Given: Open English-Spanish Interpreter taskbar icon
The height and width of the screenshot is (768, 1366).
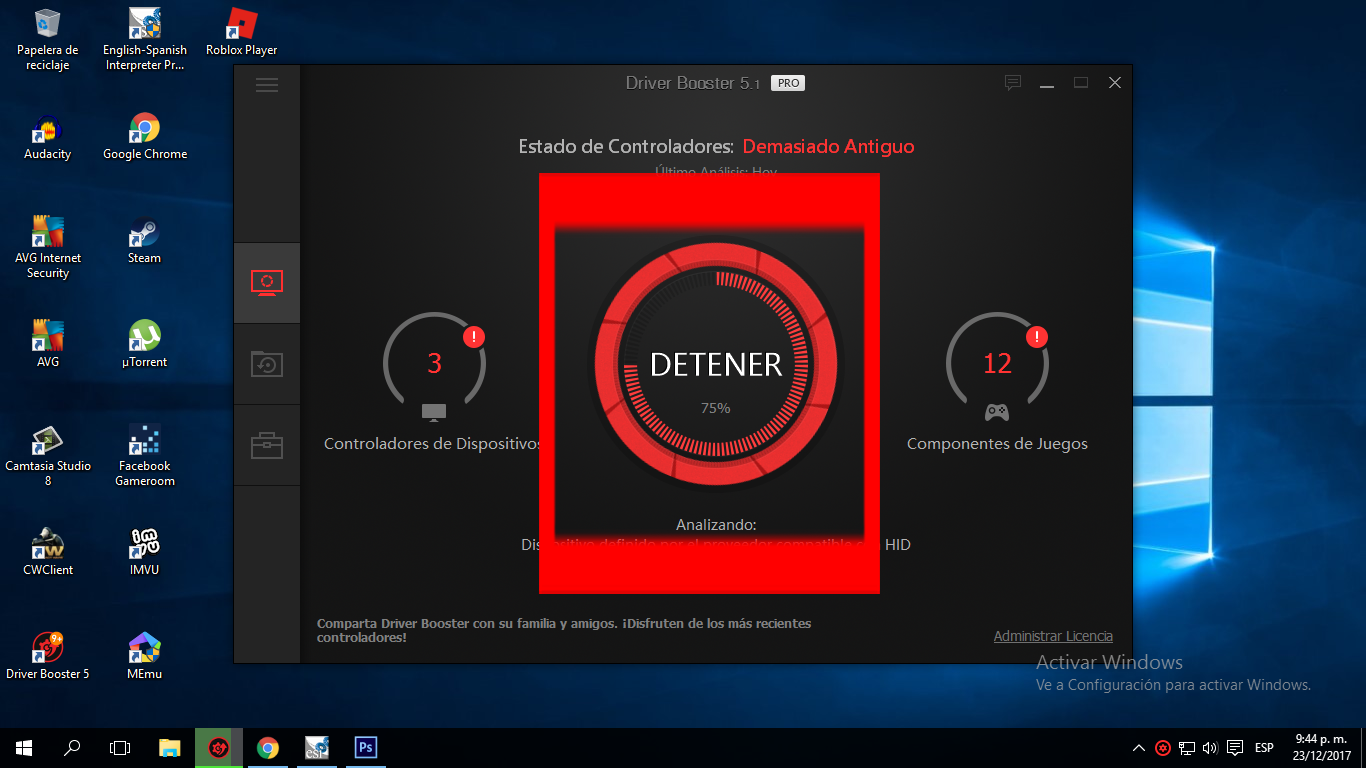Looking at the screenshot, I should tap(316, 748).
